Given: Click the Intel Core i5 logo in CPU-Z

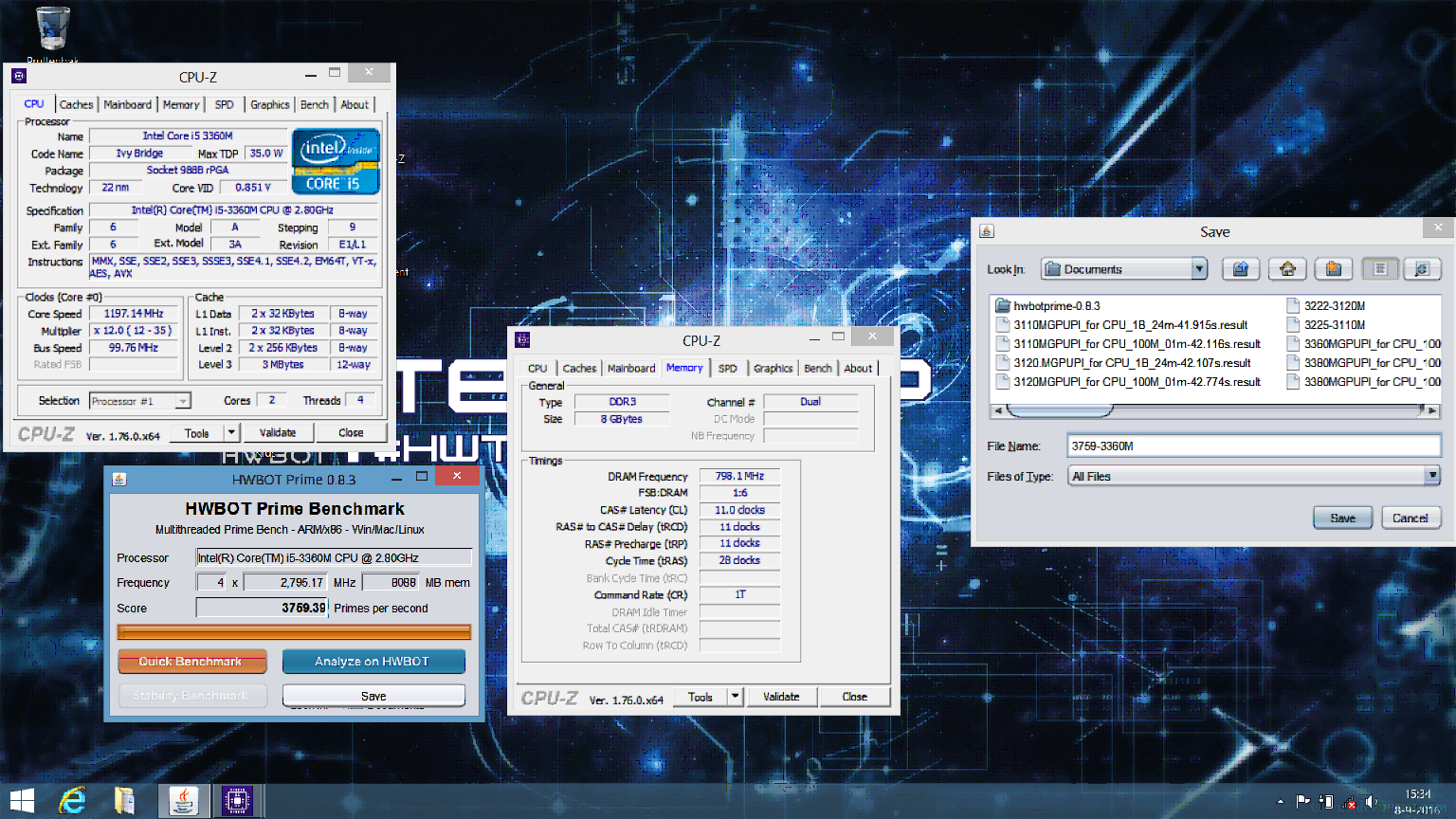Looking at the screenshot, I should click(x=336, y=161).
